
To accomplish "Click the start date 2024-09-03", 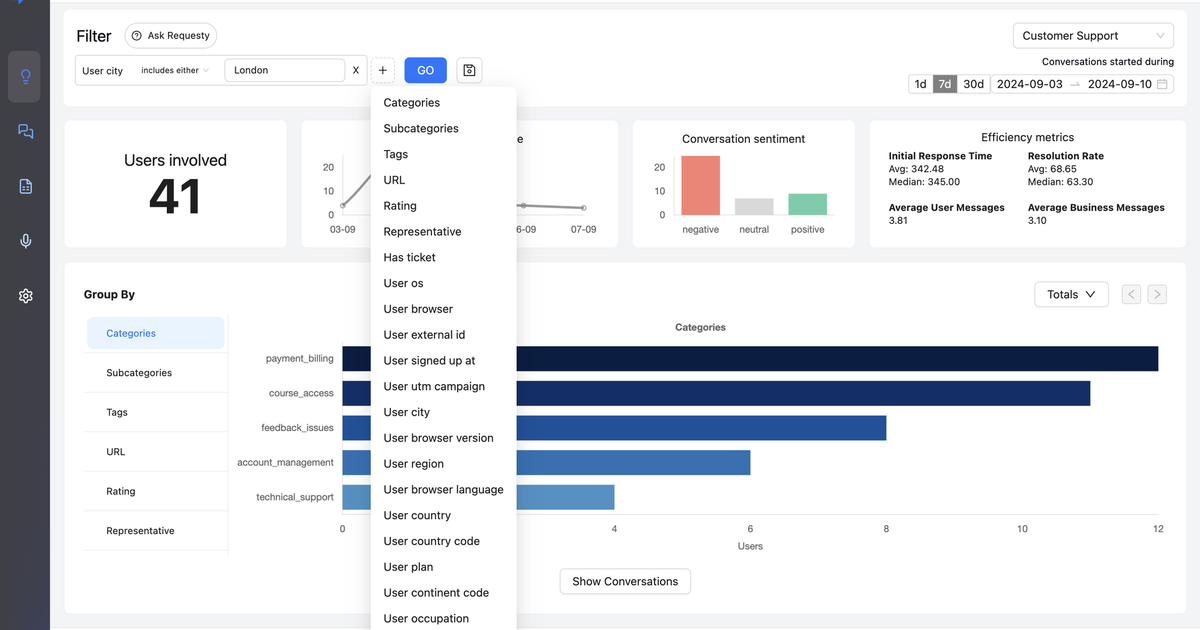I will tap(1029, 84).
